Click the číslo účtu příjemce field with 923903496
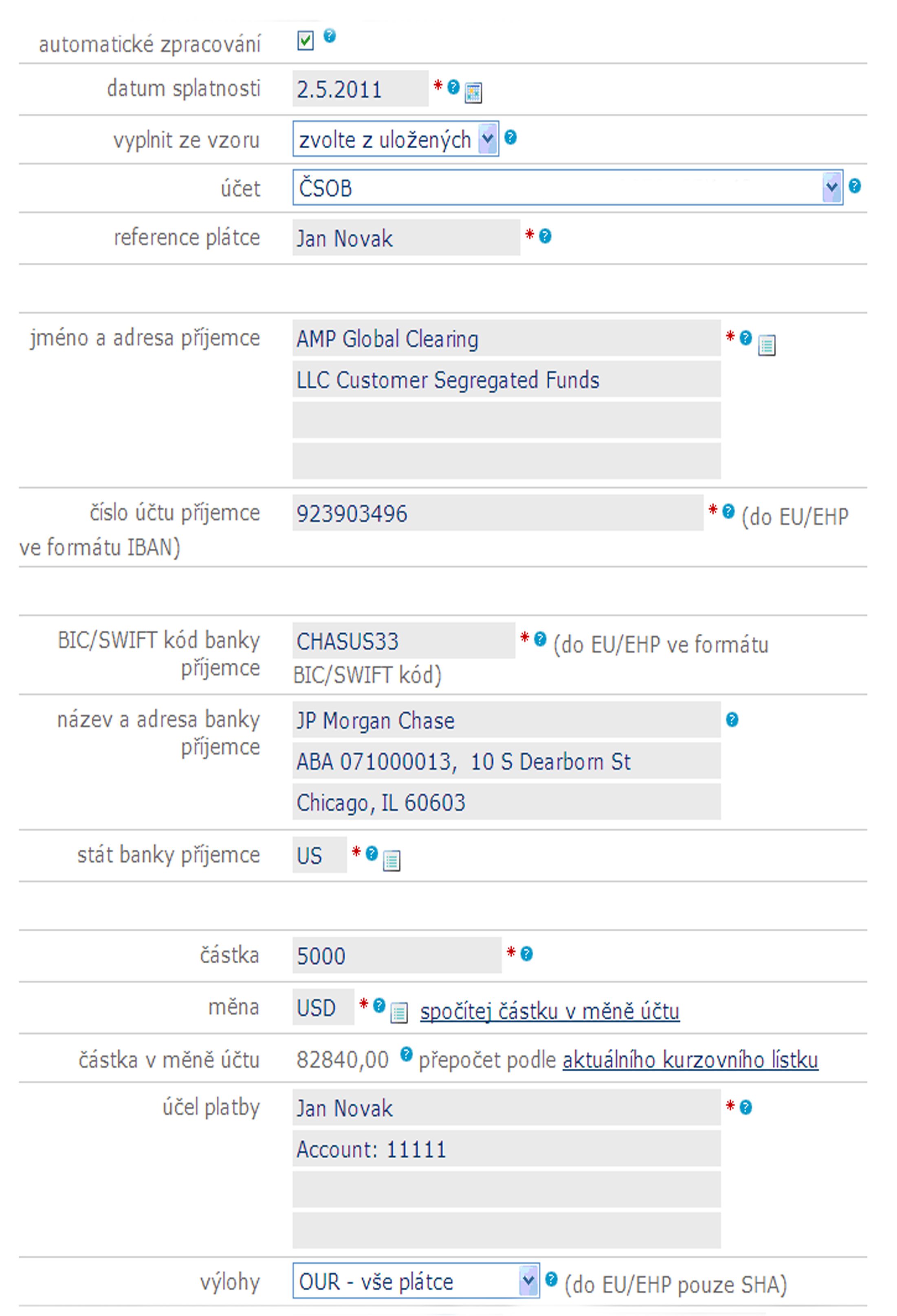 coord(497,514)
